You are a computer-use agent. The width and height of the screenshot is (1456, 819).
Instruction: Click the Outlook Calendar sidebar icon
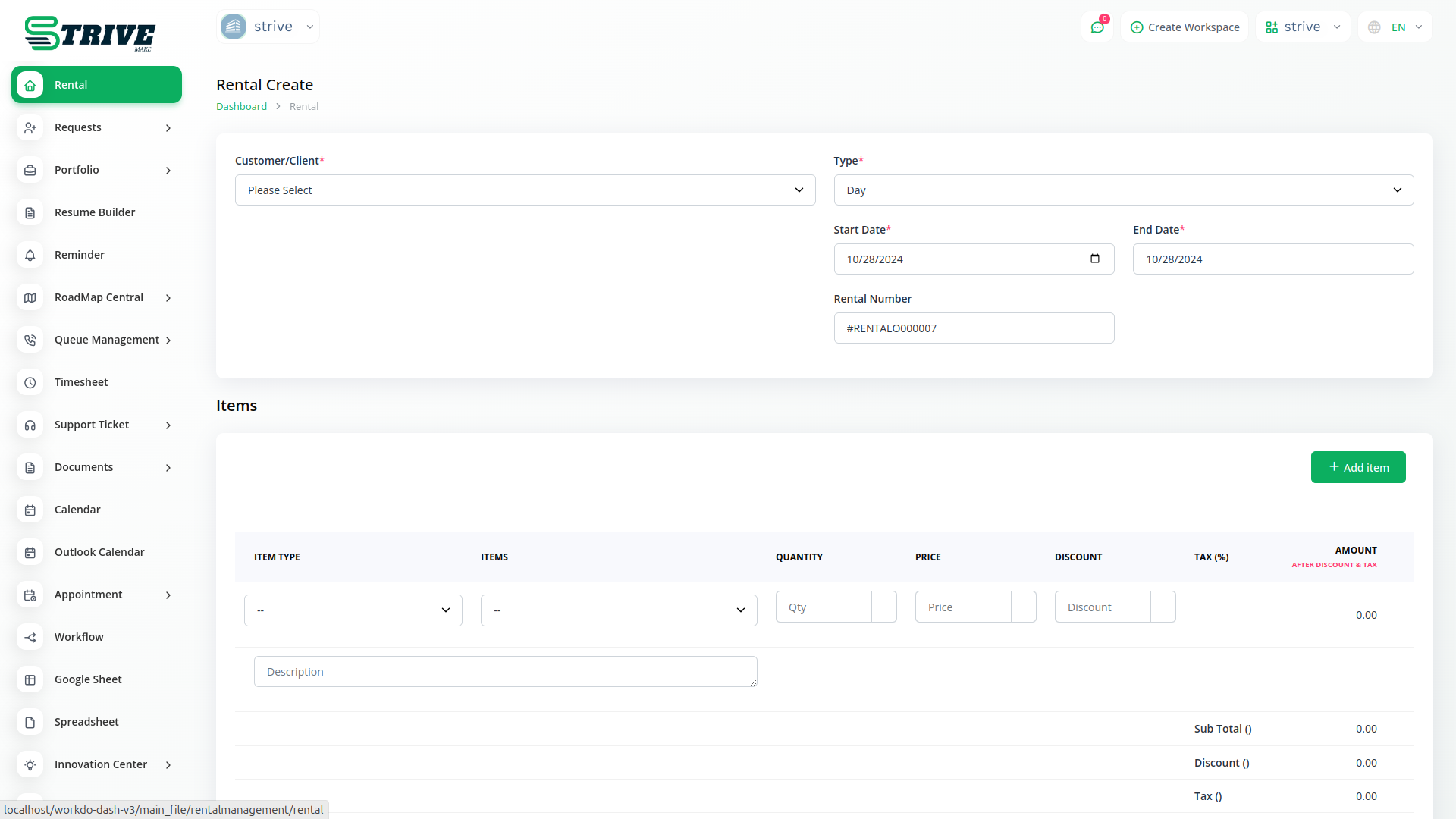30,553
